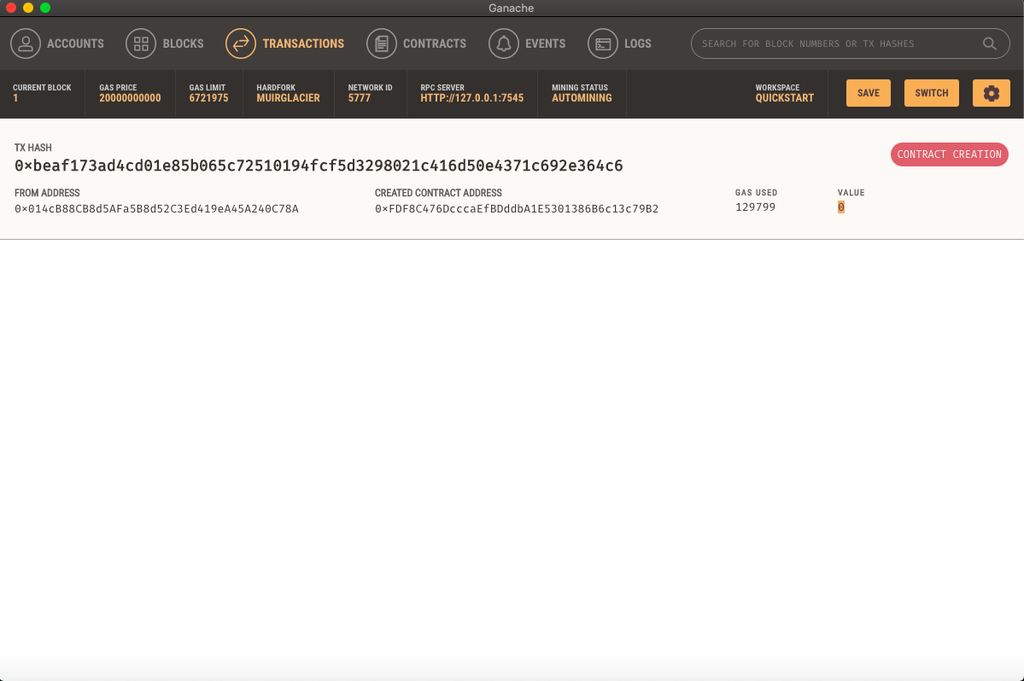This screenshot has width=1024, height=681.
Task: Click the current block number 1
Action: (16, 98)
